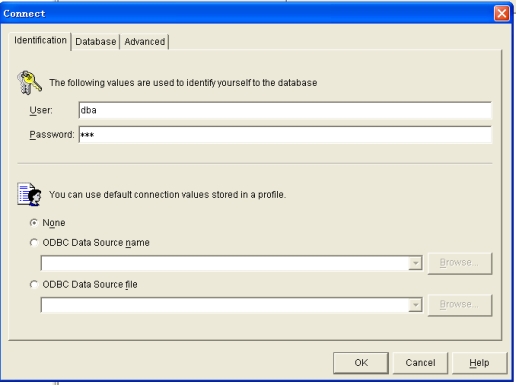Focus the User text field

tap(285, 110)
